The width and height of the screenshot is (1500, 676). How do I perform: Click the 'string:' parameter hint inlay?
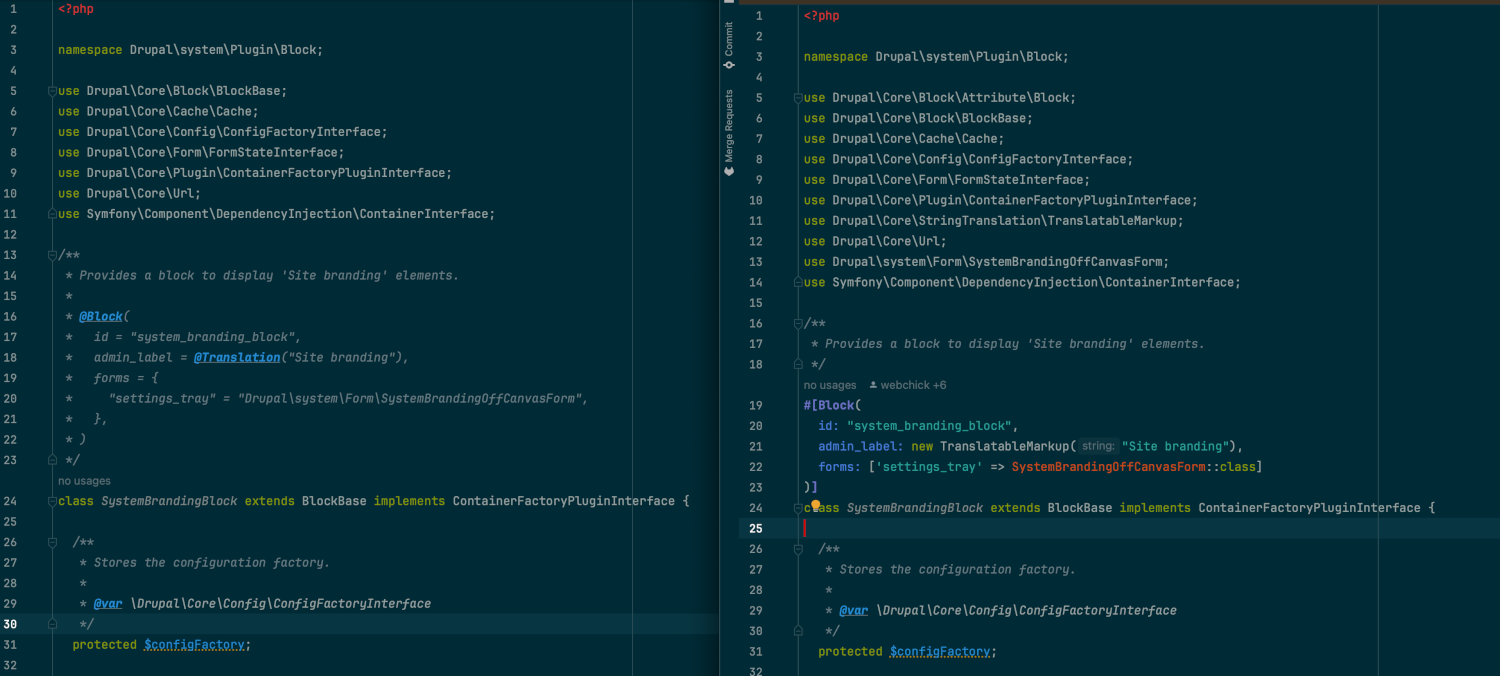click(1098, 446)
